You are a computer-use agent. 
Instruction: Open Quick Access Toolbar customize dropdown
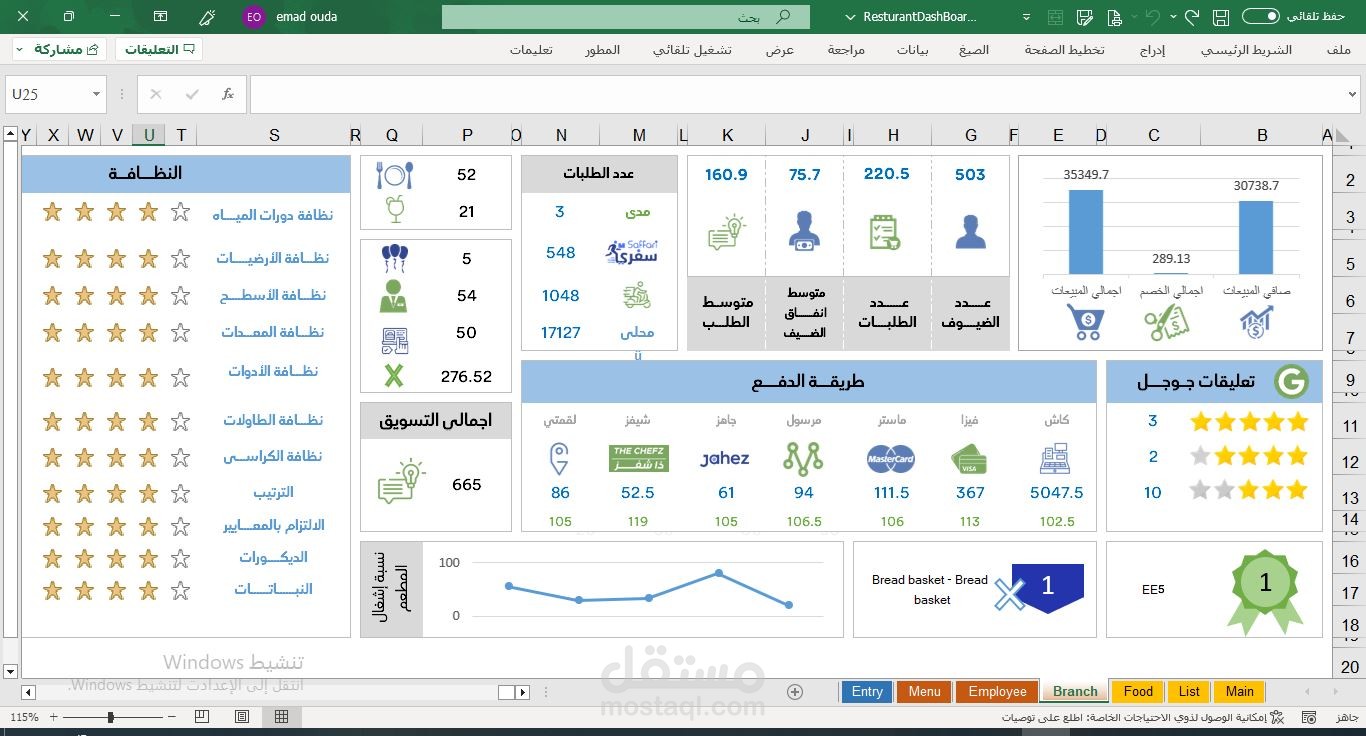click(x=1026, y=17)
